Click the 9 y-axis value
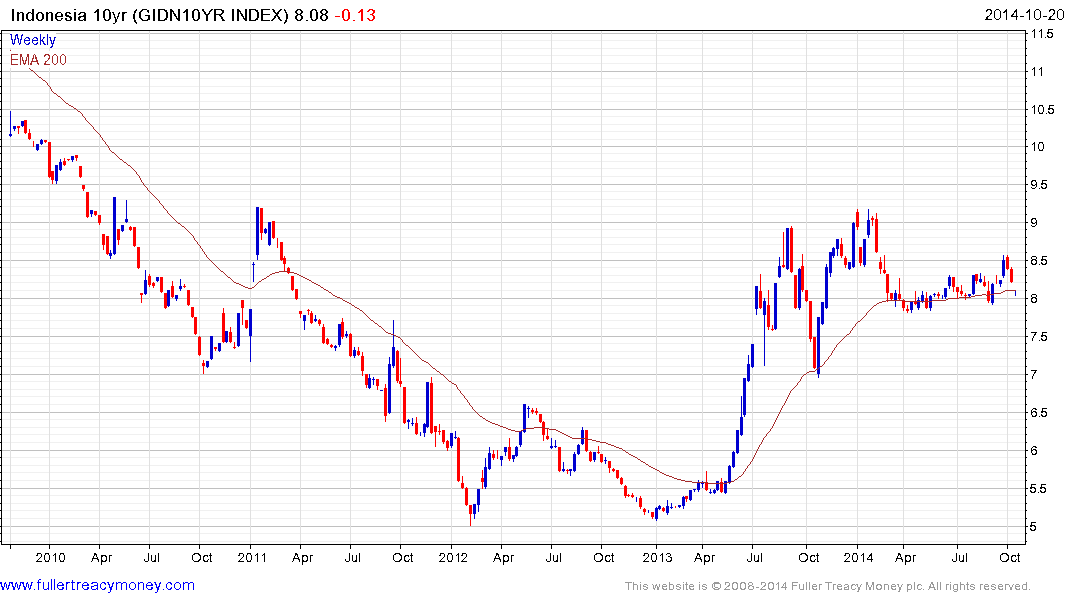This screenshot has width=1075, height=600. 1035,223
